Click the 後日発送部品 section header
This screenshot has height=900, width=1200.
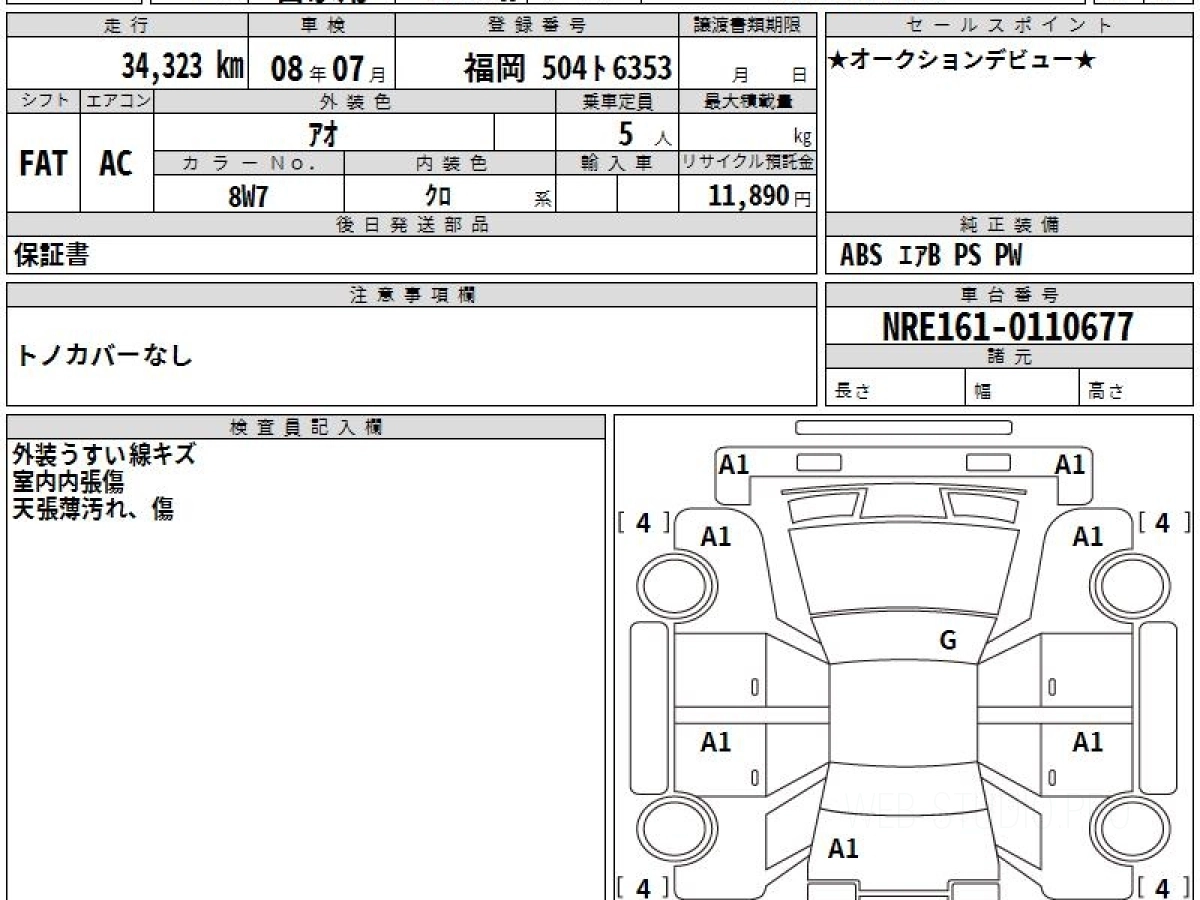click(412, 225)
